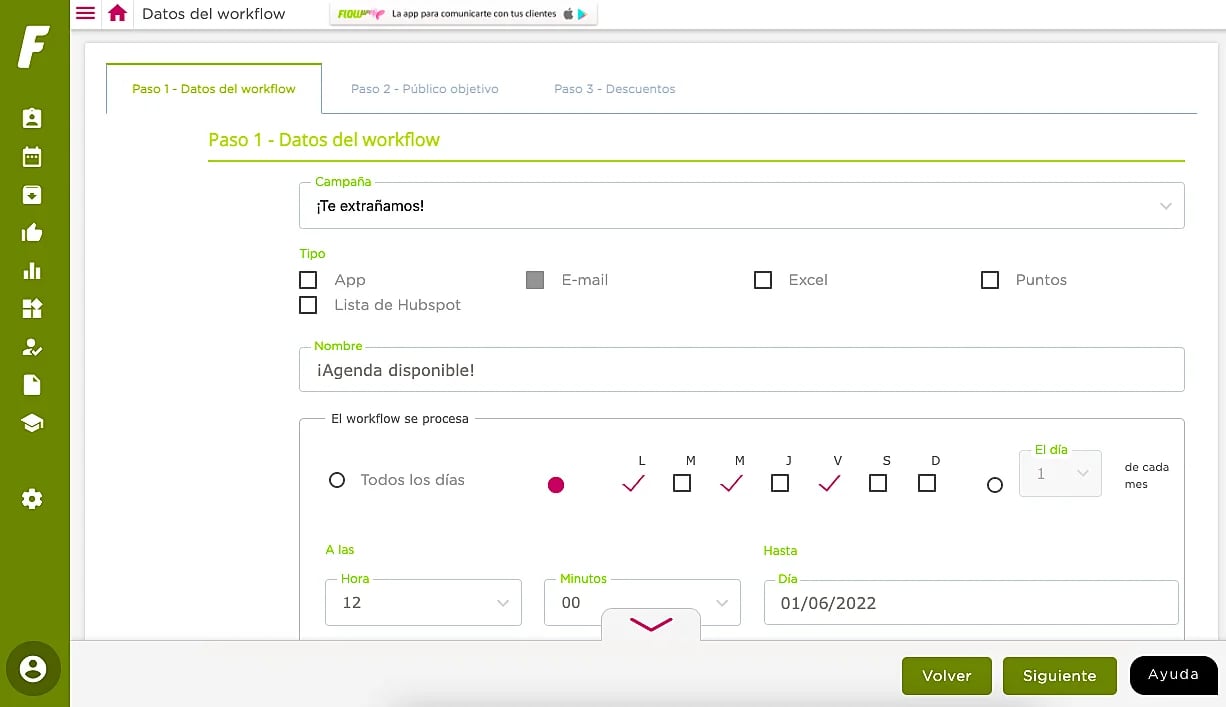Click the Paso 1 section heading
1226x707 pixels.
click(x=324, y=140)
